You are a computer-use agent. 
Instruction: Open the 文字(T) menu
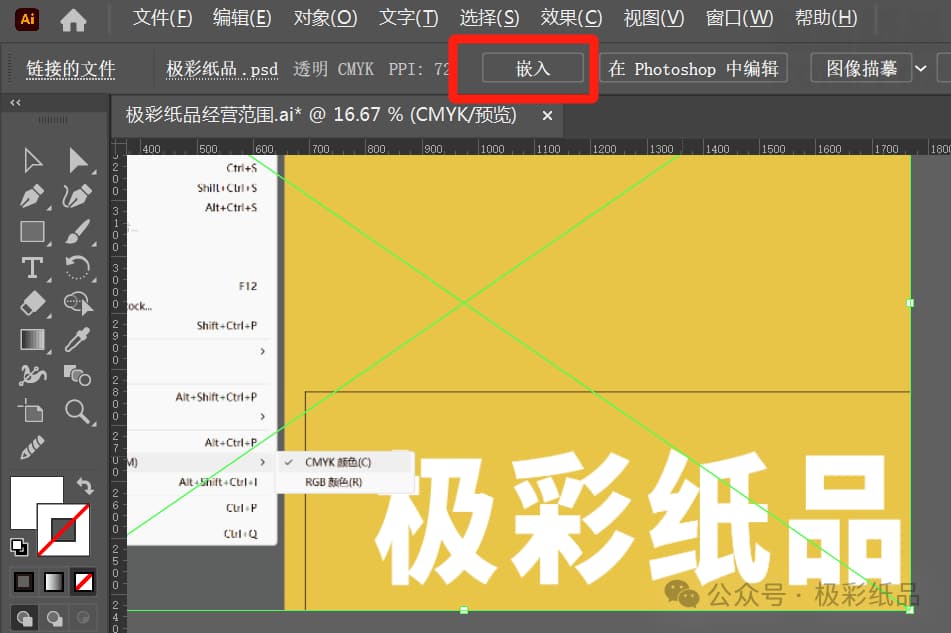408,18
